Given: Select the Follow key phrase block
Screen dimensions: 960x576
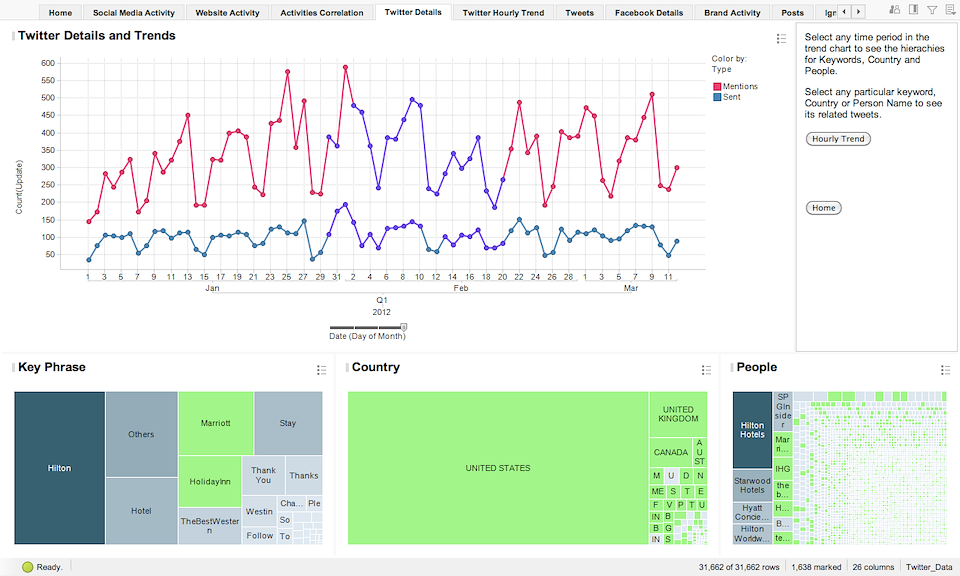Looking at the screenshot, I should [260, 536].
